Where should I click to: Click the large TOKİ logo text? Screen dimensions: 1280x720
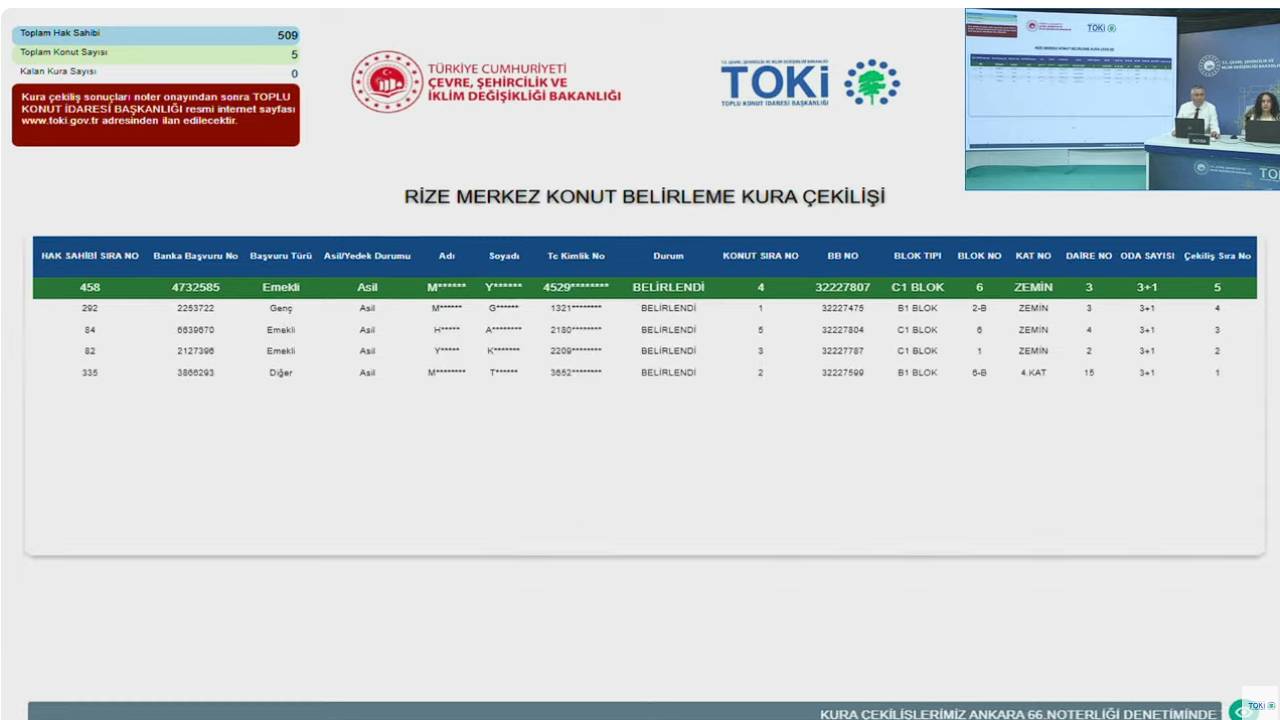(775, 82)
